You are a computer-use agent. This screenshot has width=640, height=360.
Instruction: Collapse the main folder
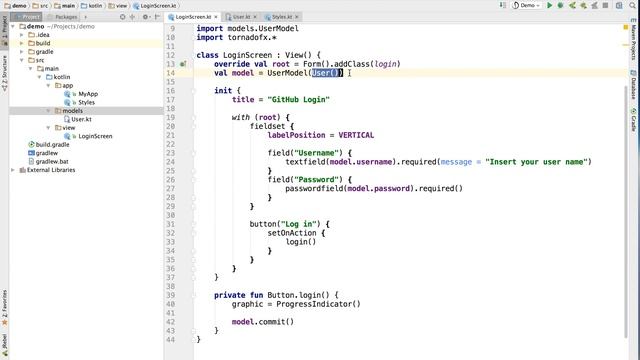coord(31,69)
